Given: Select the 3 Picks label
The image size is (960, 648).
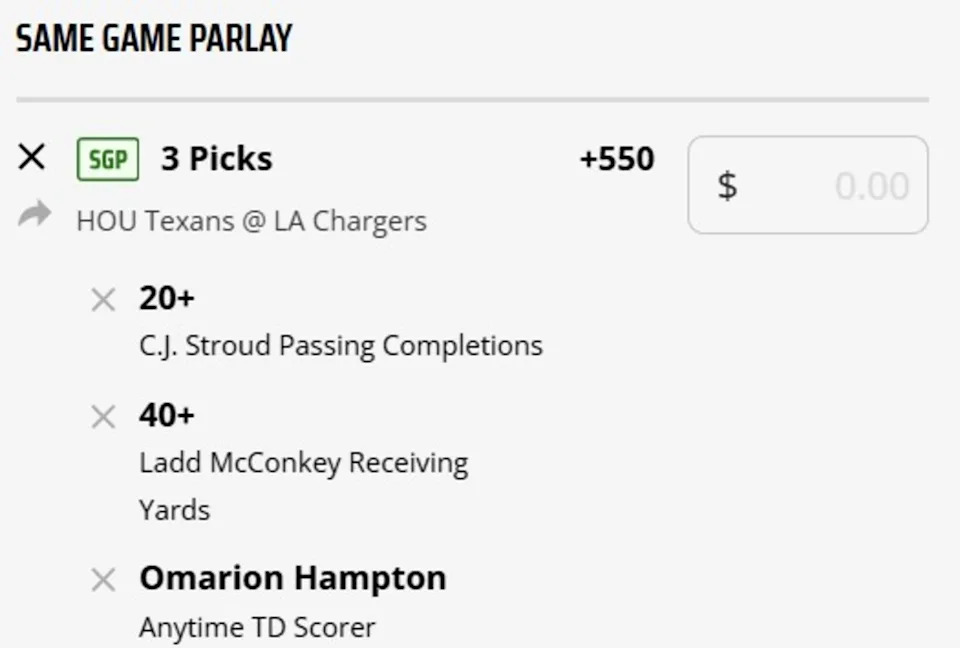Looking at the screenshot, I should coord(216,158).
